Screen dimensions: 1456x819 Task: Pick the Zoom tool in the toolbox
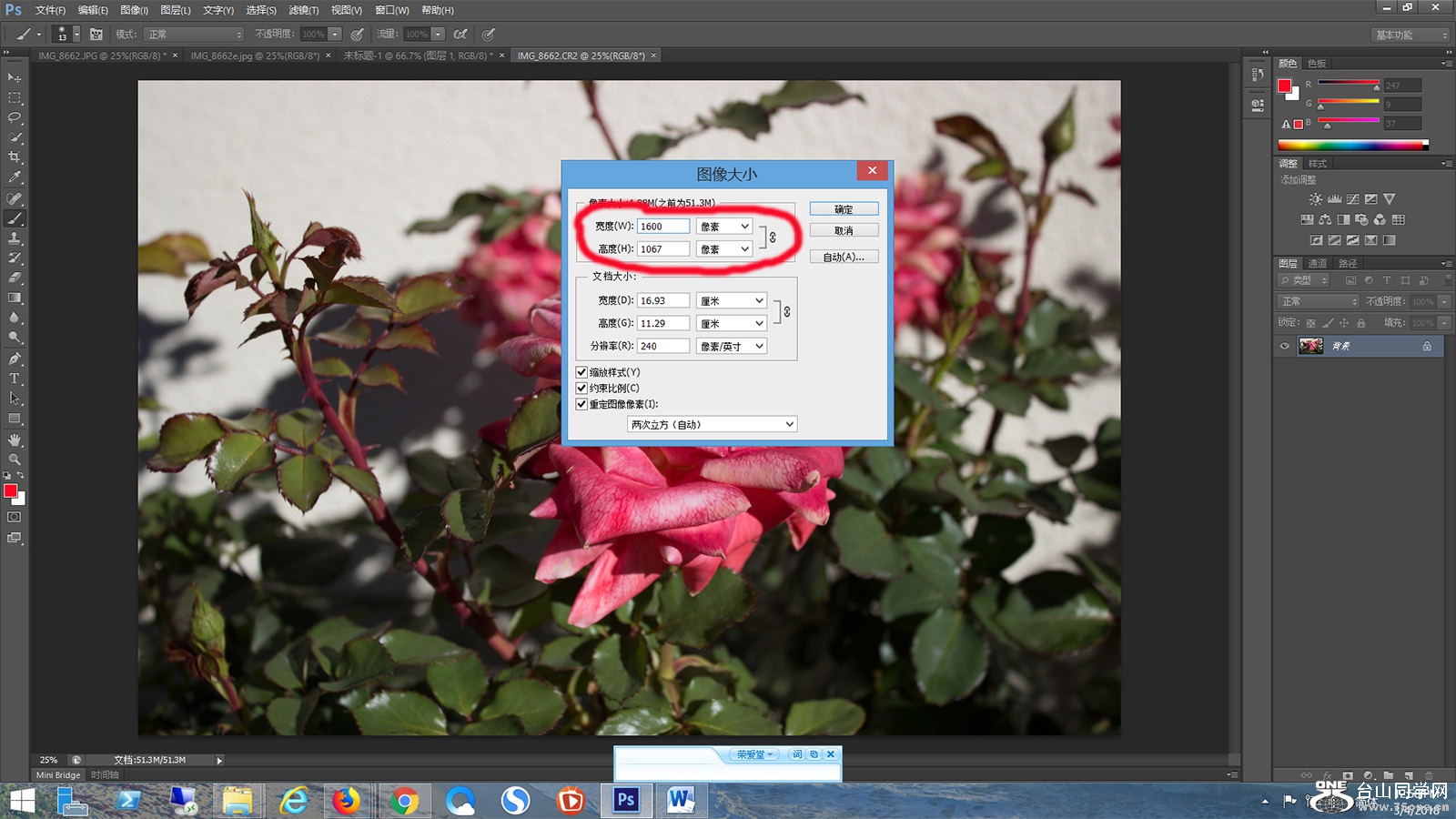click(x=15, y=460)
